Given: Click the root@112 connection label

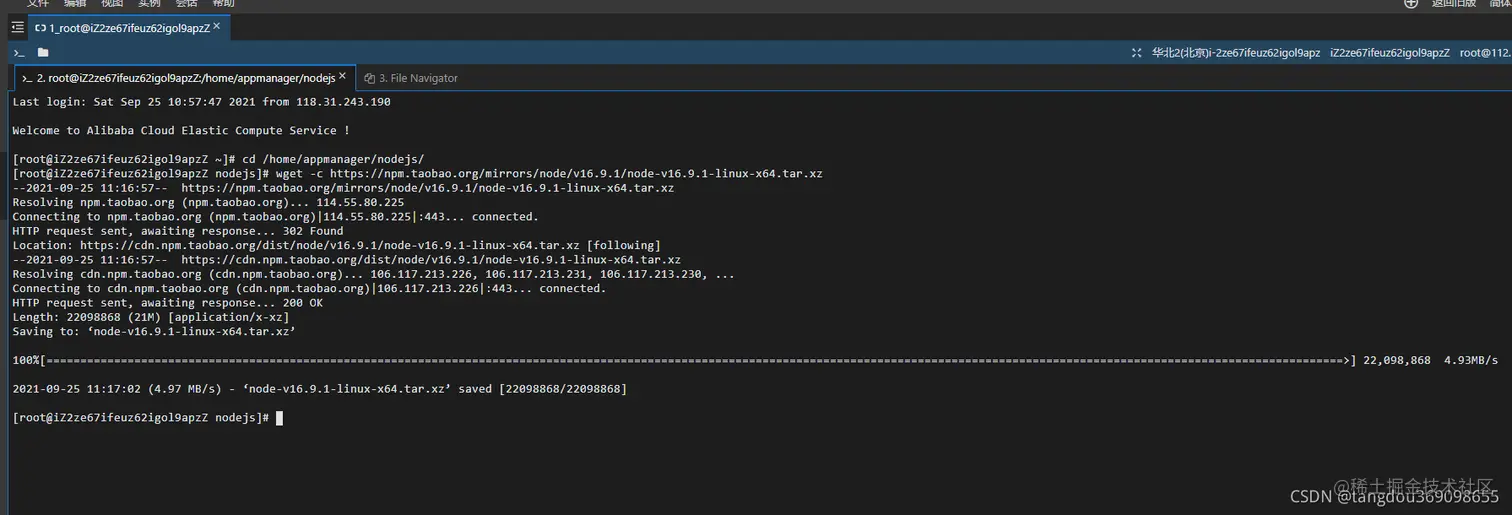Looking at the screenshot, I should [1485, 53].
